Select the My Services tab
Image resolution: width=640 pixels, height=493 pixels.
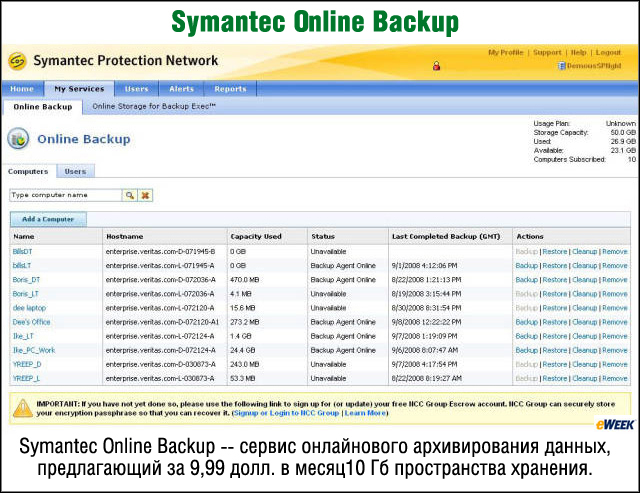pos(79,89)
